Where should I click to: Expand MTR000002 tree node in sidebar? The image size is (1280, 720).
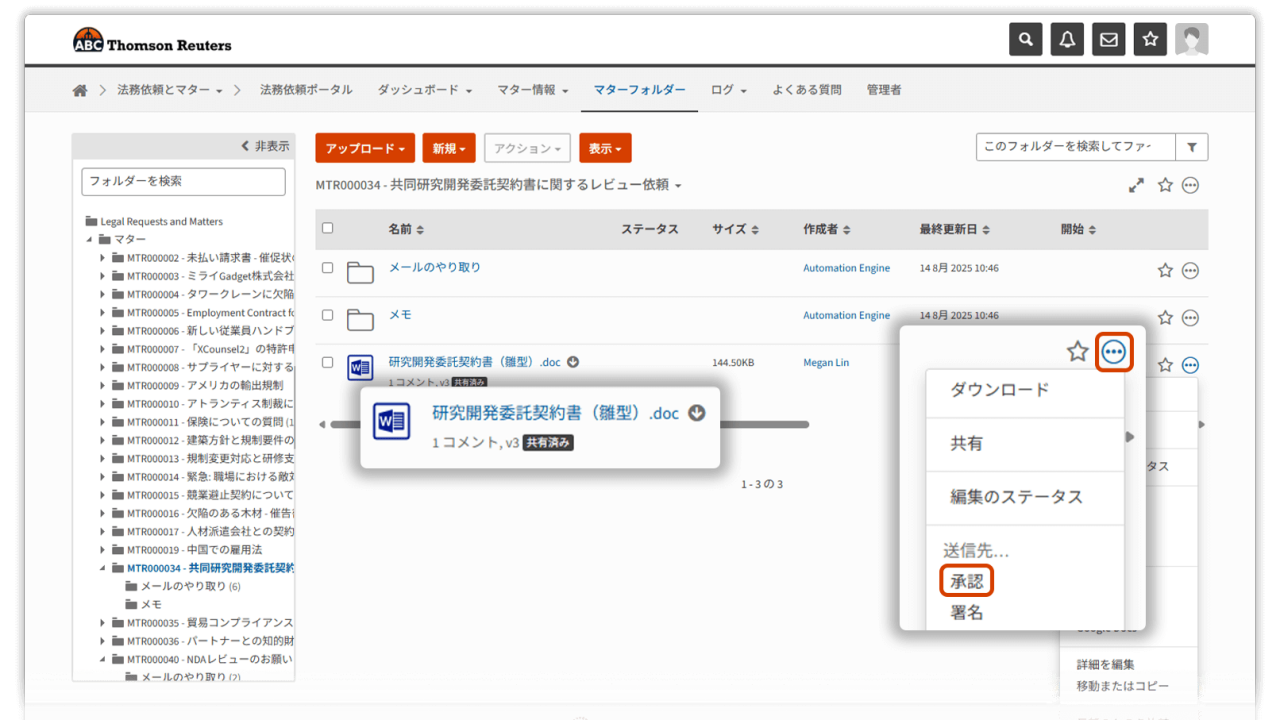click(103, 258)
